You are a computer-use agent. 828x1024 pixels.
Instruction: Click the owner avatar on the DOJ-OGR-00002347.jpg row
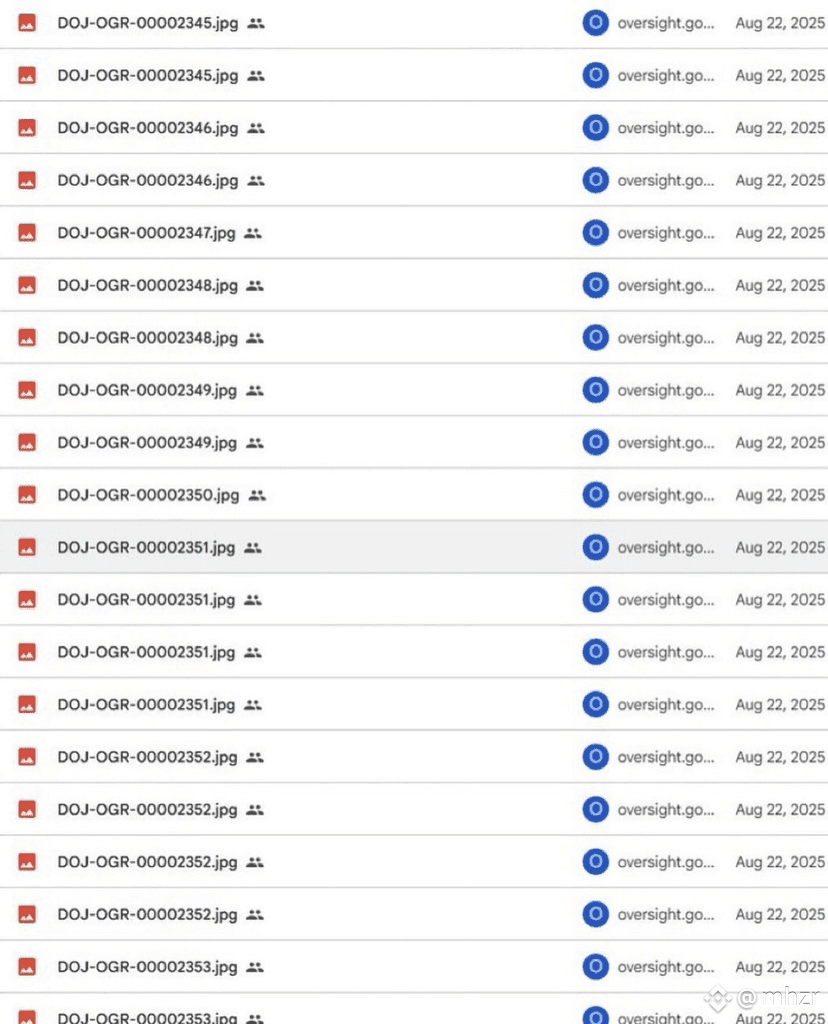(x=595, y=233)
